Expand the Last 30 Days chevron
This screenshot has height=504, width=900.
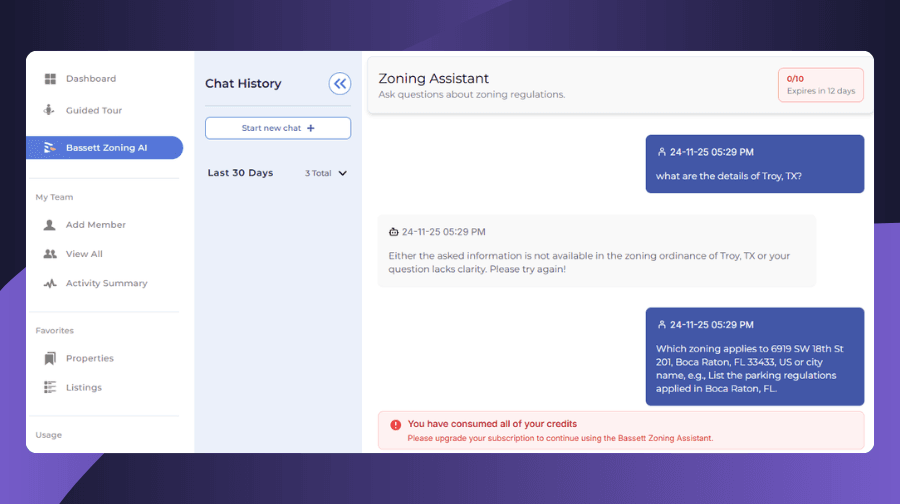343,173
